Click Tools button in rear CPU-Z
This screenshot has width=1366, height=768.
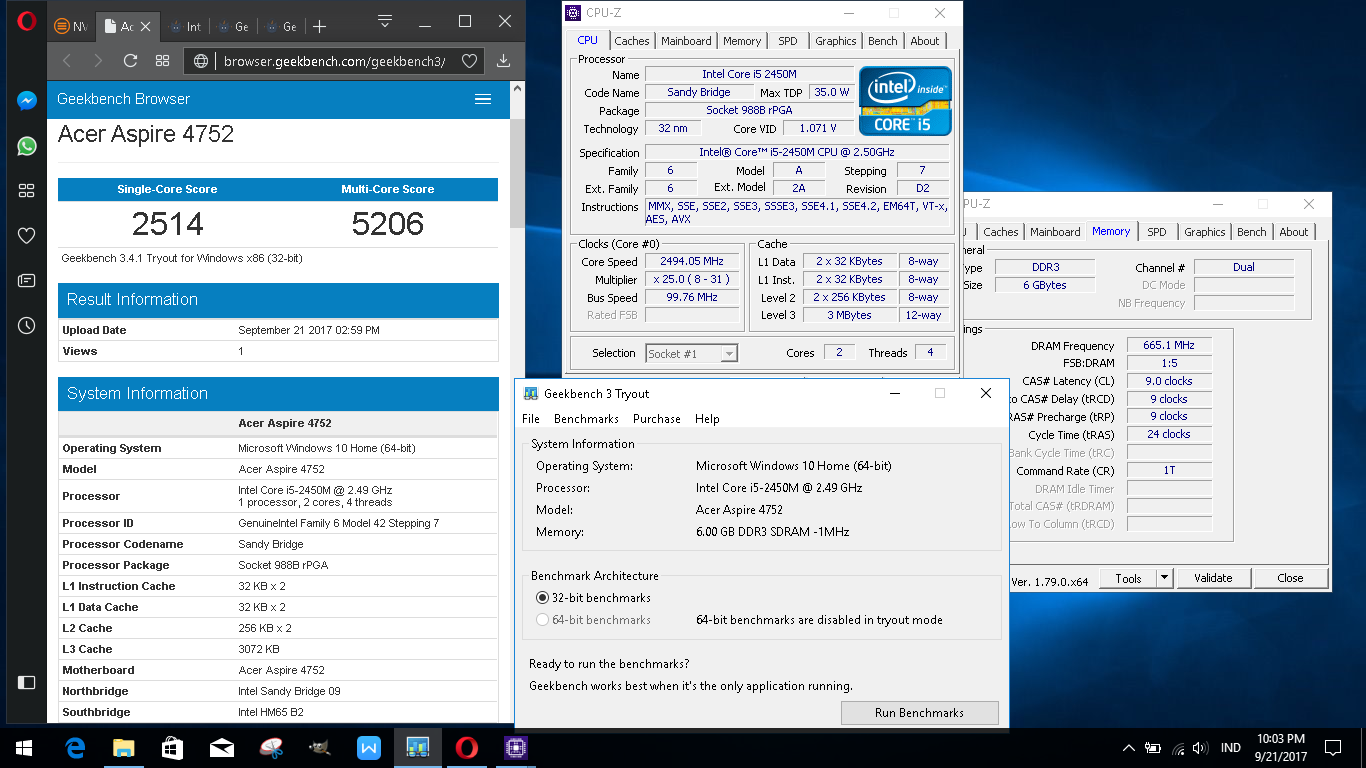pos(1129,578)
